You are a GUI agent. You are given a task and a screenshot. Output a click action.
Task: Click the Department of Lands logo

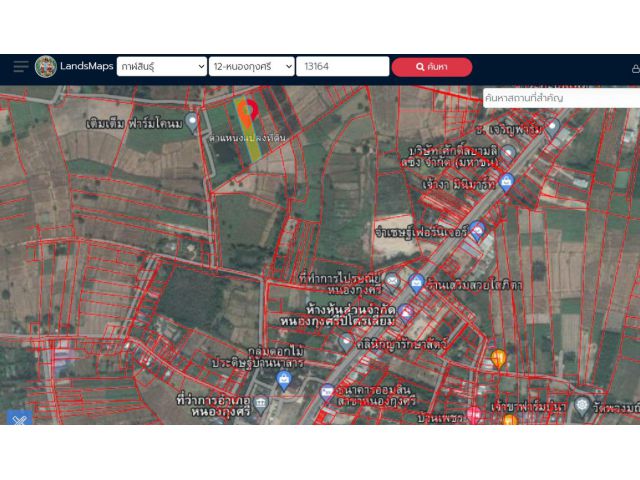pos(46,66)
